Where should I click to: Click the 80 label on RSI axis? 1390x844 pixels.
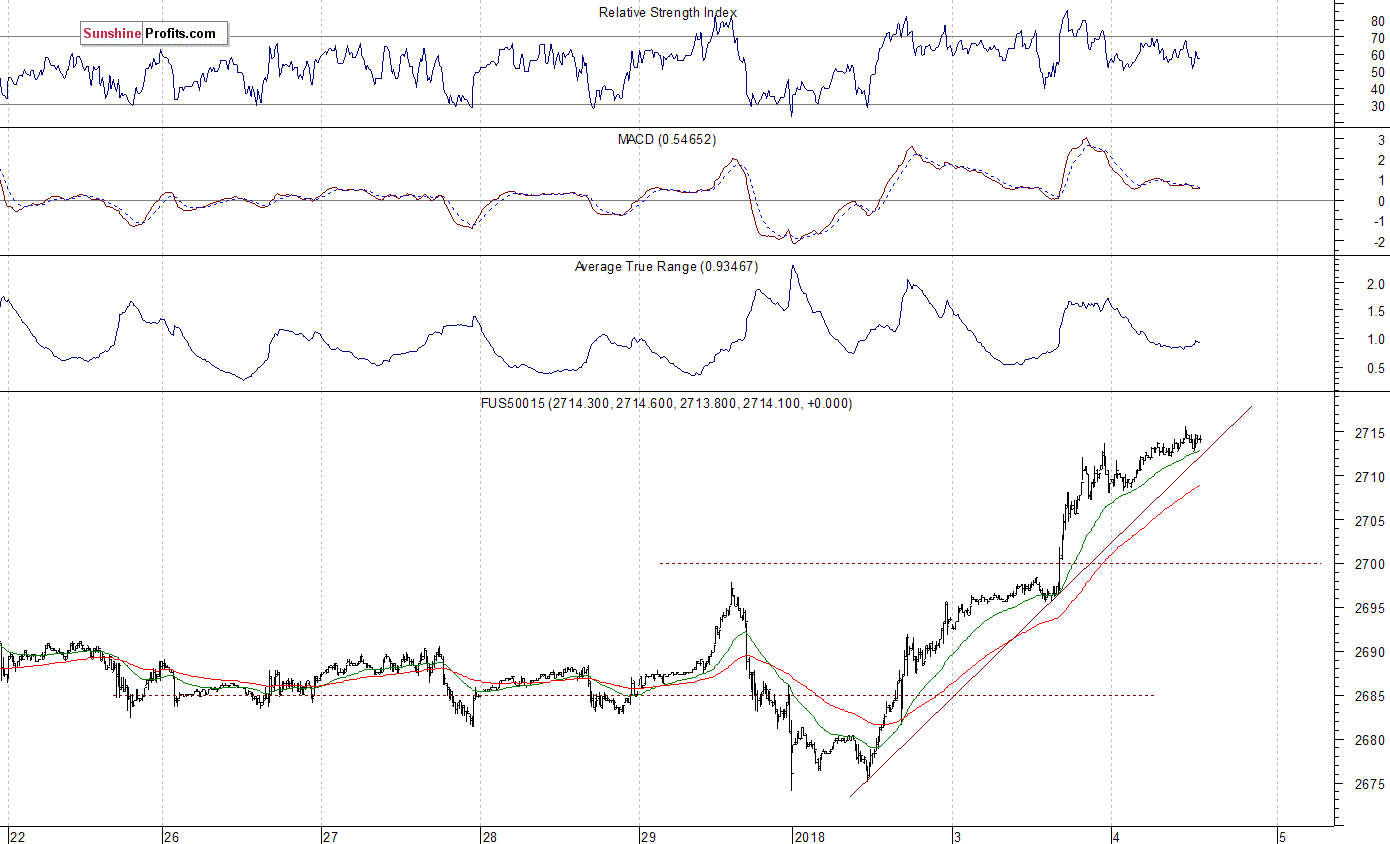point(1378,21)
